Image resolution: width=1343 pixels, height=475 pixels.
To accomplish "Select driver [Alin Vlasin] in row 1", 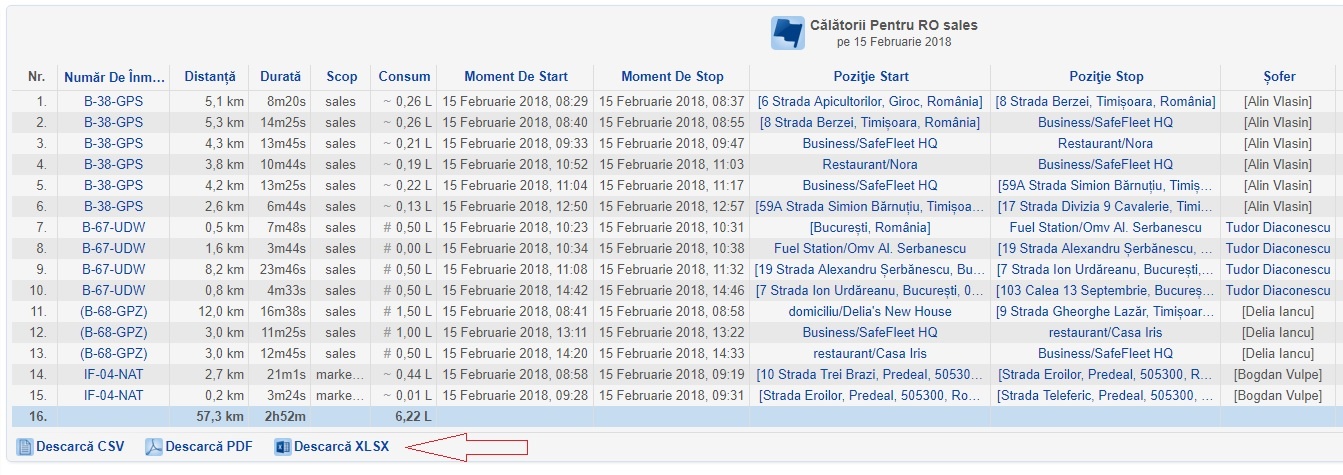I will [1279, 102].
